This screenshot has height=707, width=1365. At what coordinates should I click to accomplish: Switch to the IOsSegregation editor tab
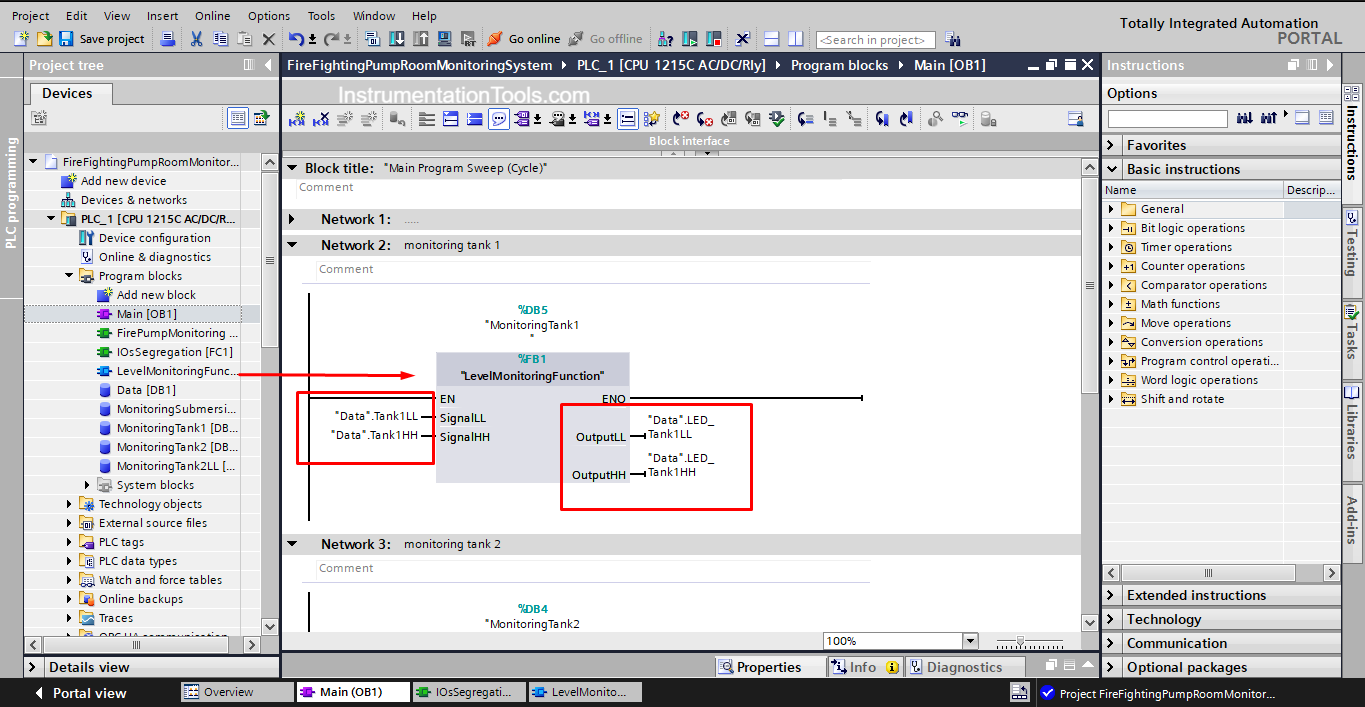pyautogui.click(x=467, y=692)
